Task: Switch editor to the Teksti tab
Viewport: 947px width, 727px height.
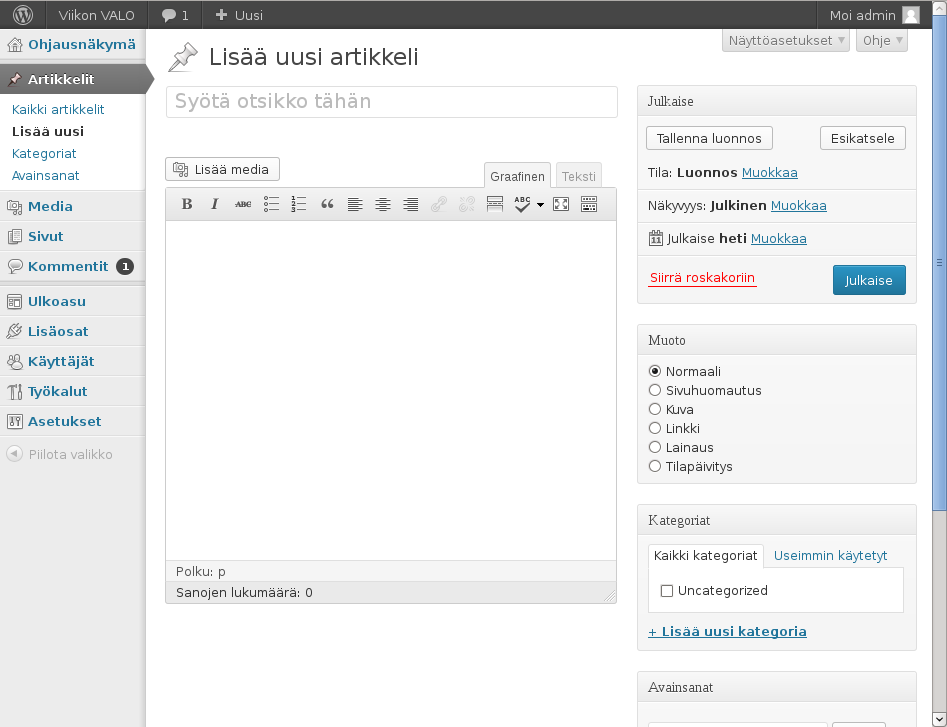Action: pos(579,176)
